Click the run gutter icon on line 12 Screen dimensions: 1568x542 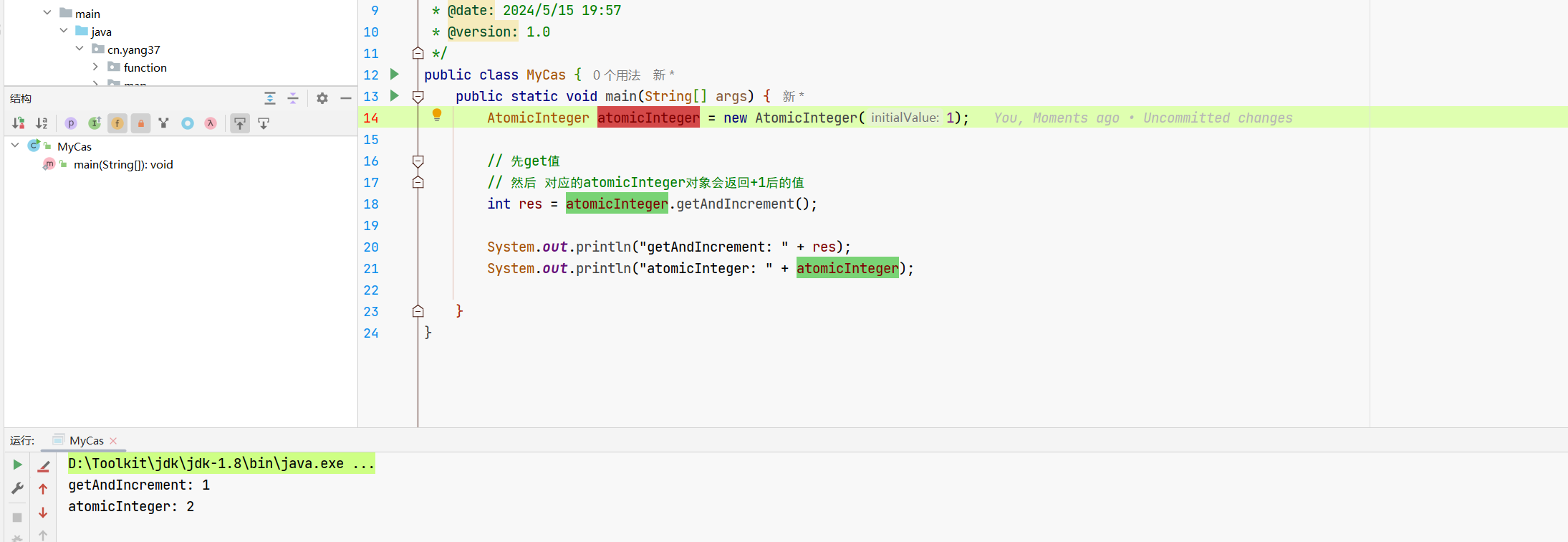pos(394,74)
